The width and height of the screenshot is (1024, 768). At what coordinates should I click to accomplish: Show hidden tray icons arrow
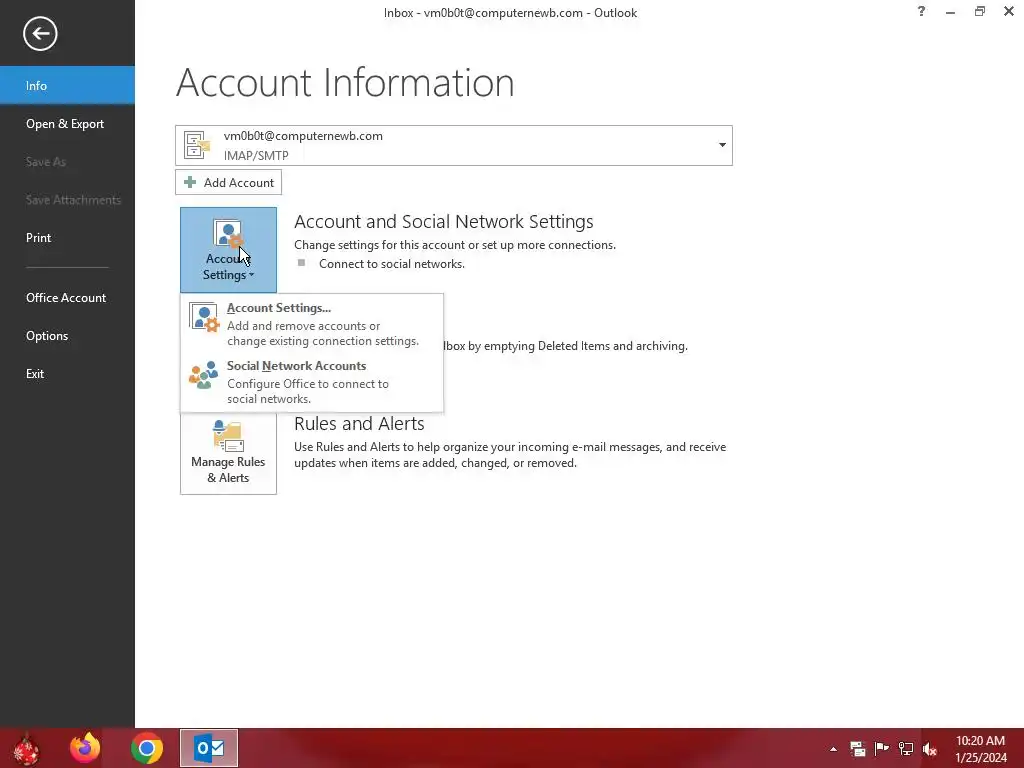[x=833, y=749]
